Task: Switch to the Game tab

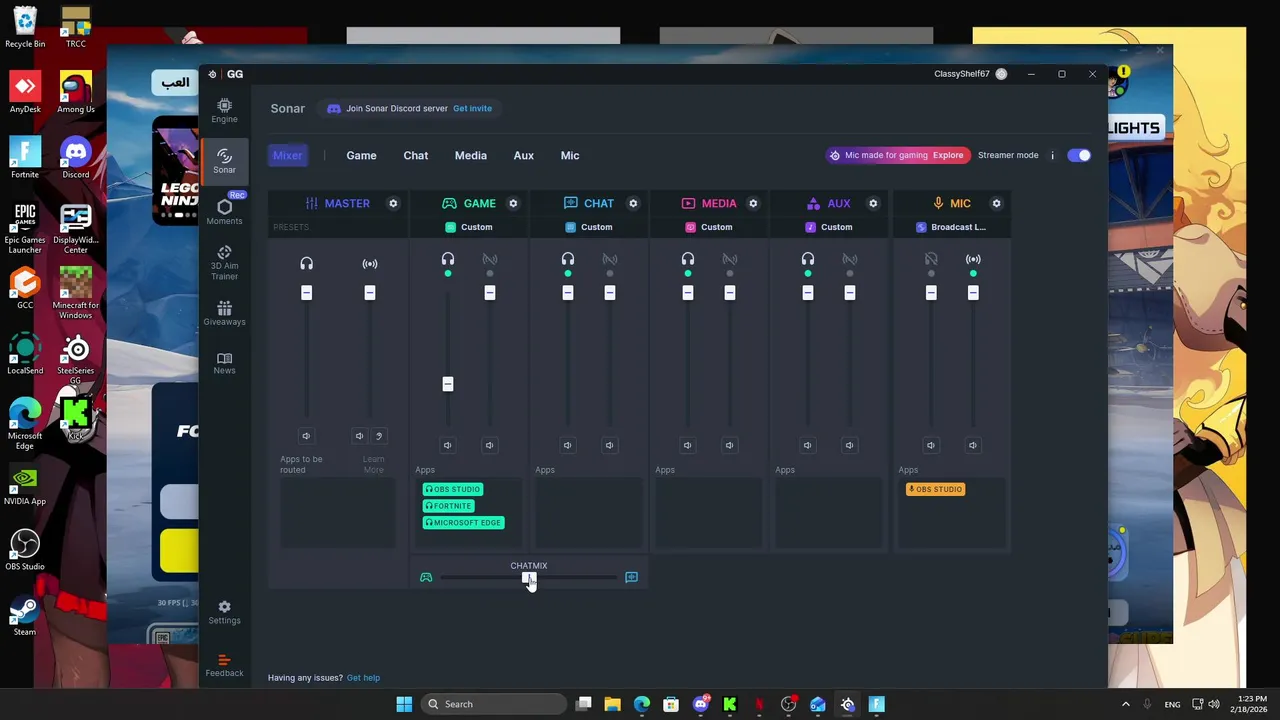Action: (x=361, y=155)
